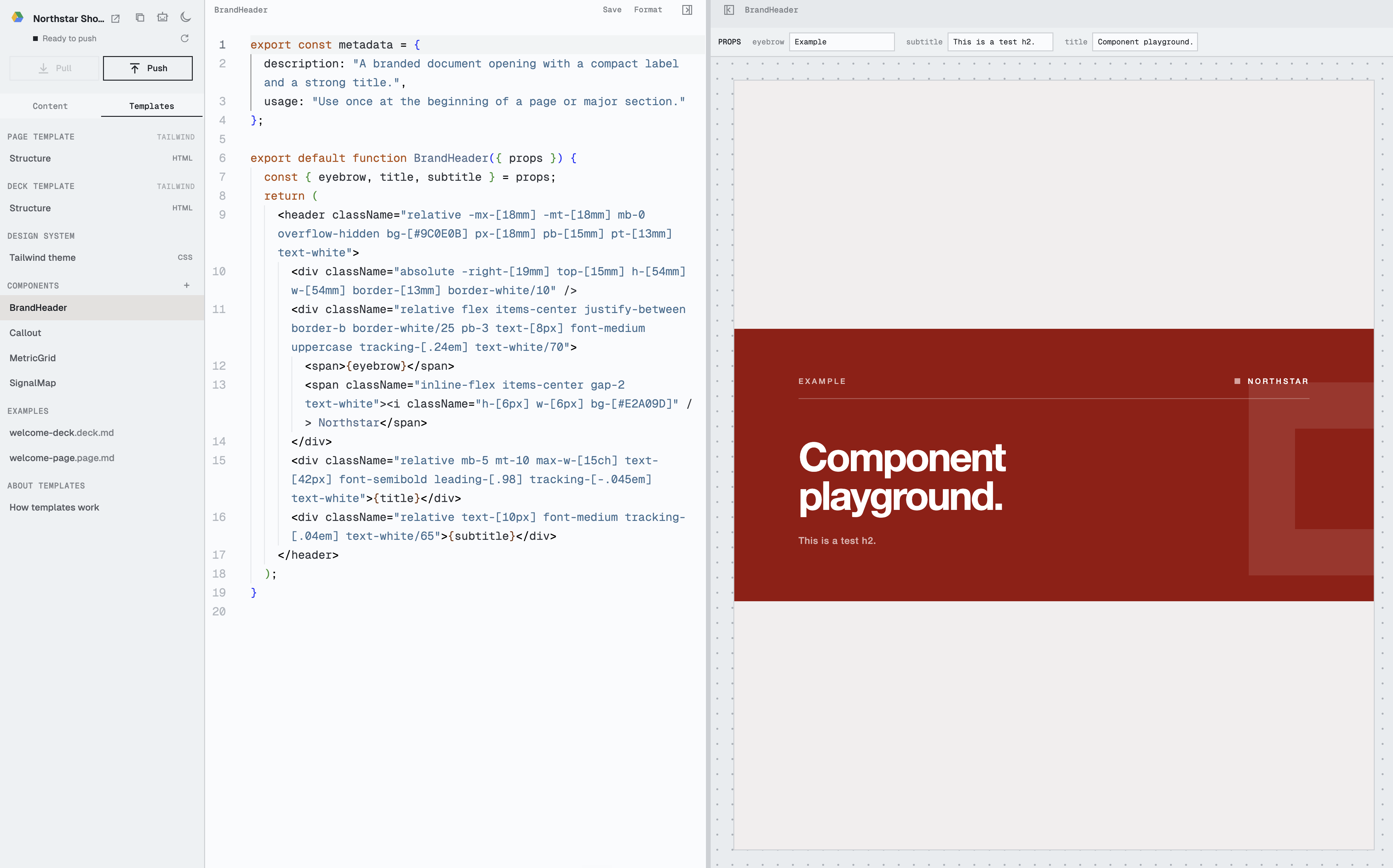Click the BrandHeader title in preview panel
The width and height of the screenshot is (1393, 868).
[x=771, y=10]
